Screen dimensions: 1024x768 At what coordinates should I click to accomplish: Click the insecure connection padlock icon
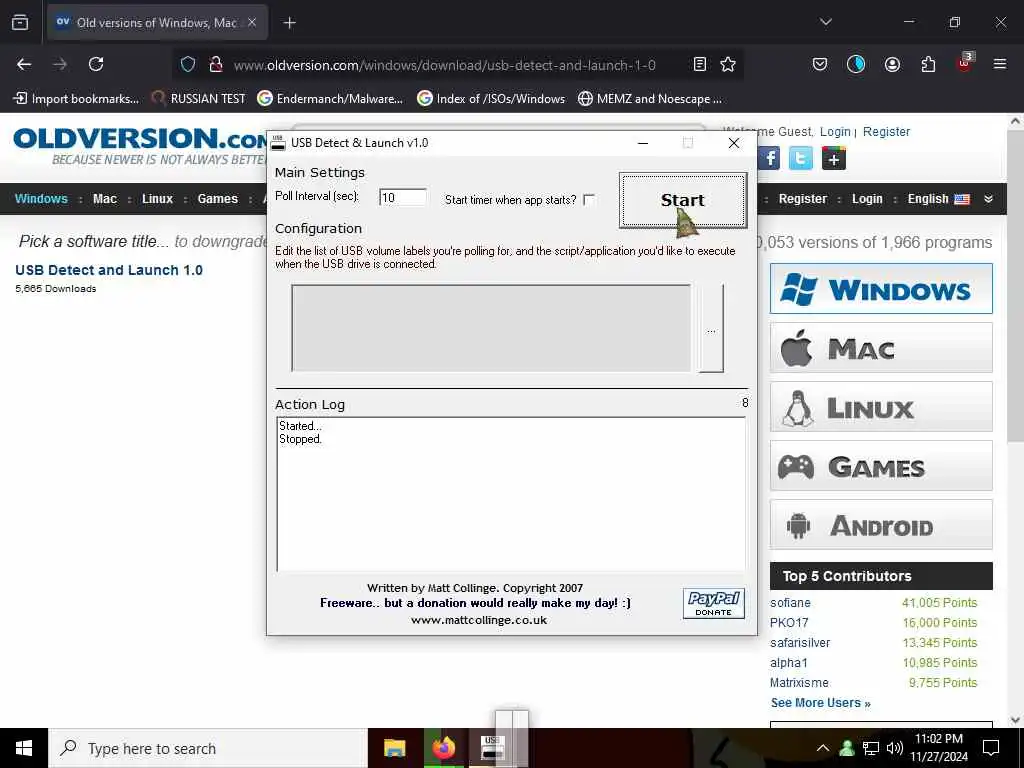(x=216, y=64)
